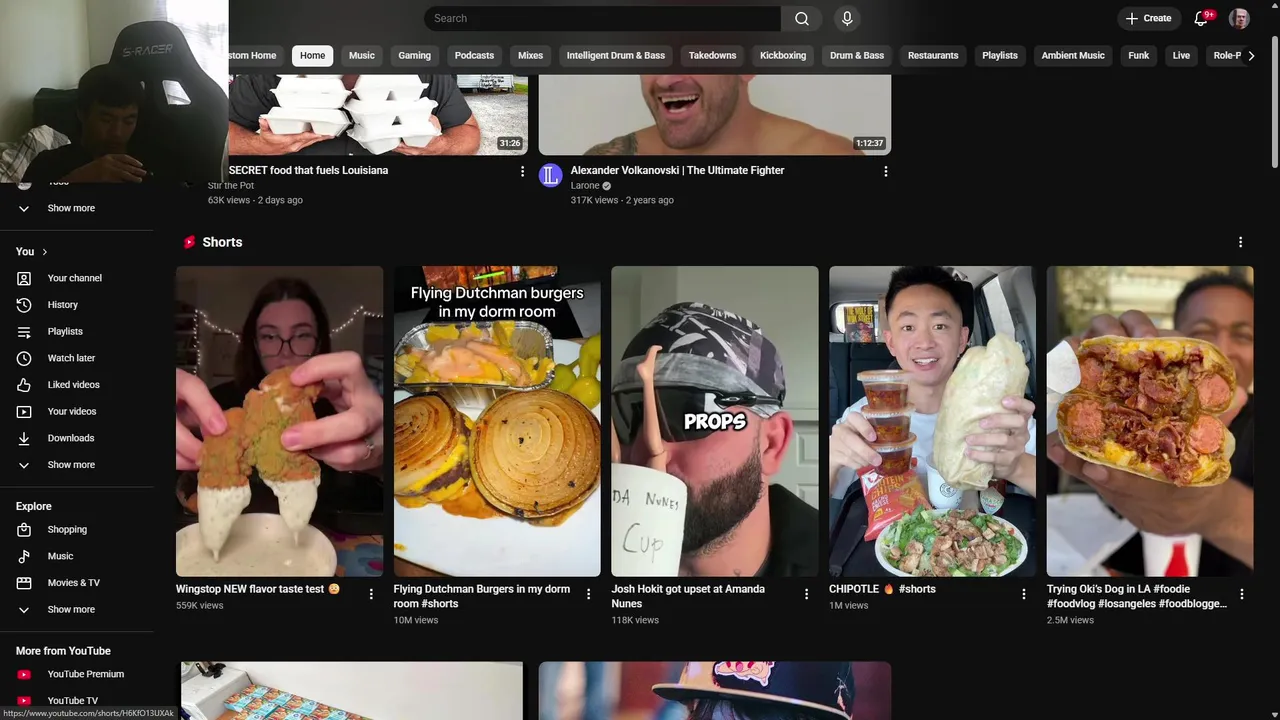1280x720 pixels.
Task: Open Wingstop NEW flavor taste test title
Action: 258,589
